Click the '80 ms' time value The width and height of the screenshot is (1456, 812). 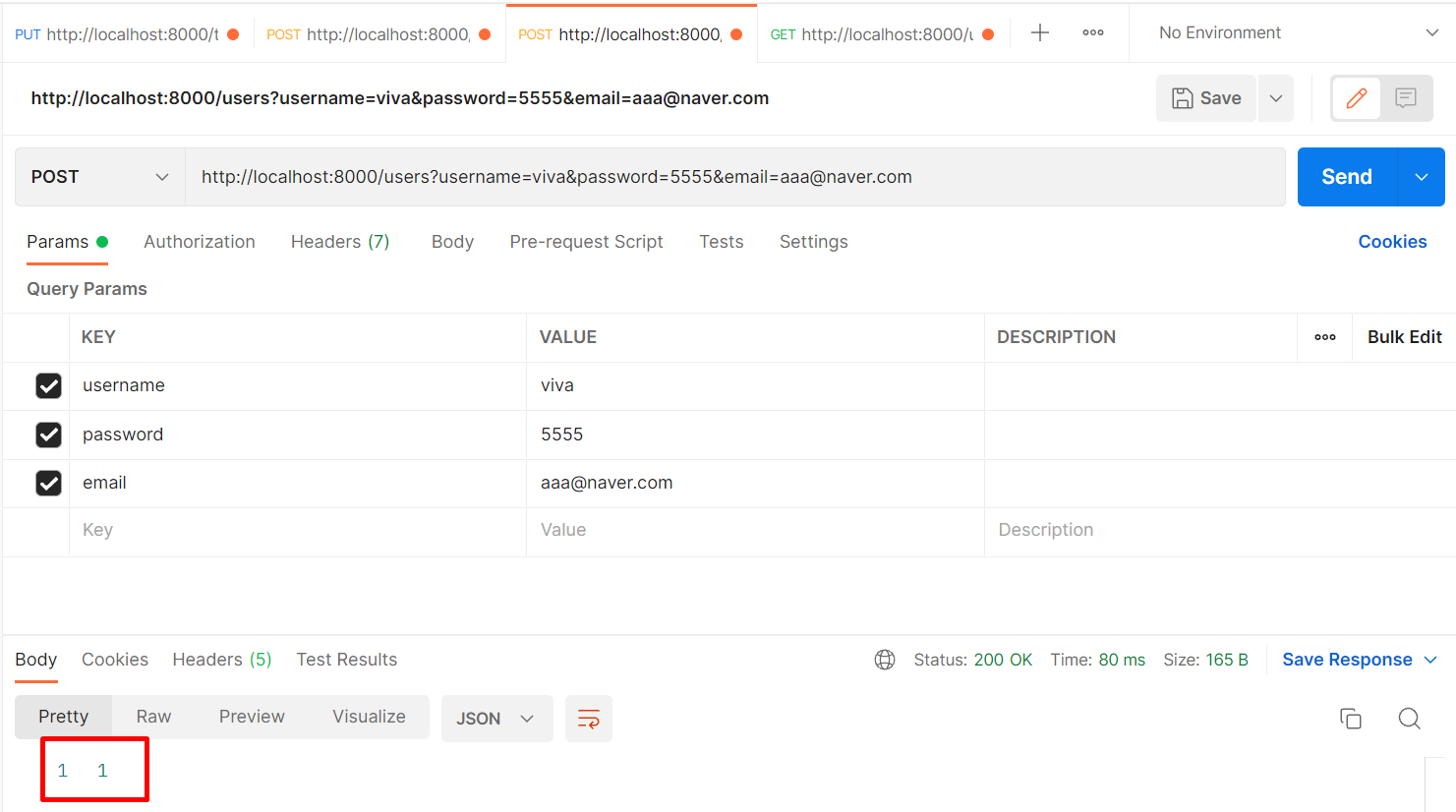coord(1122,660)
